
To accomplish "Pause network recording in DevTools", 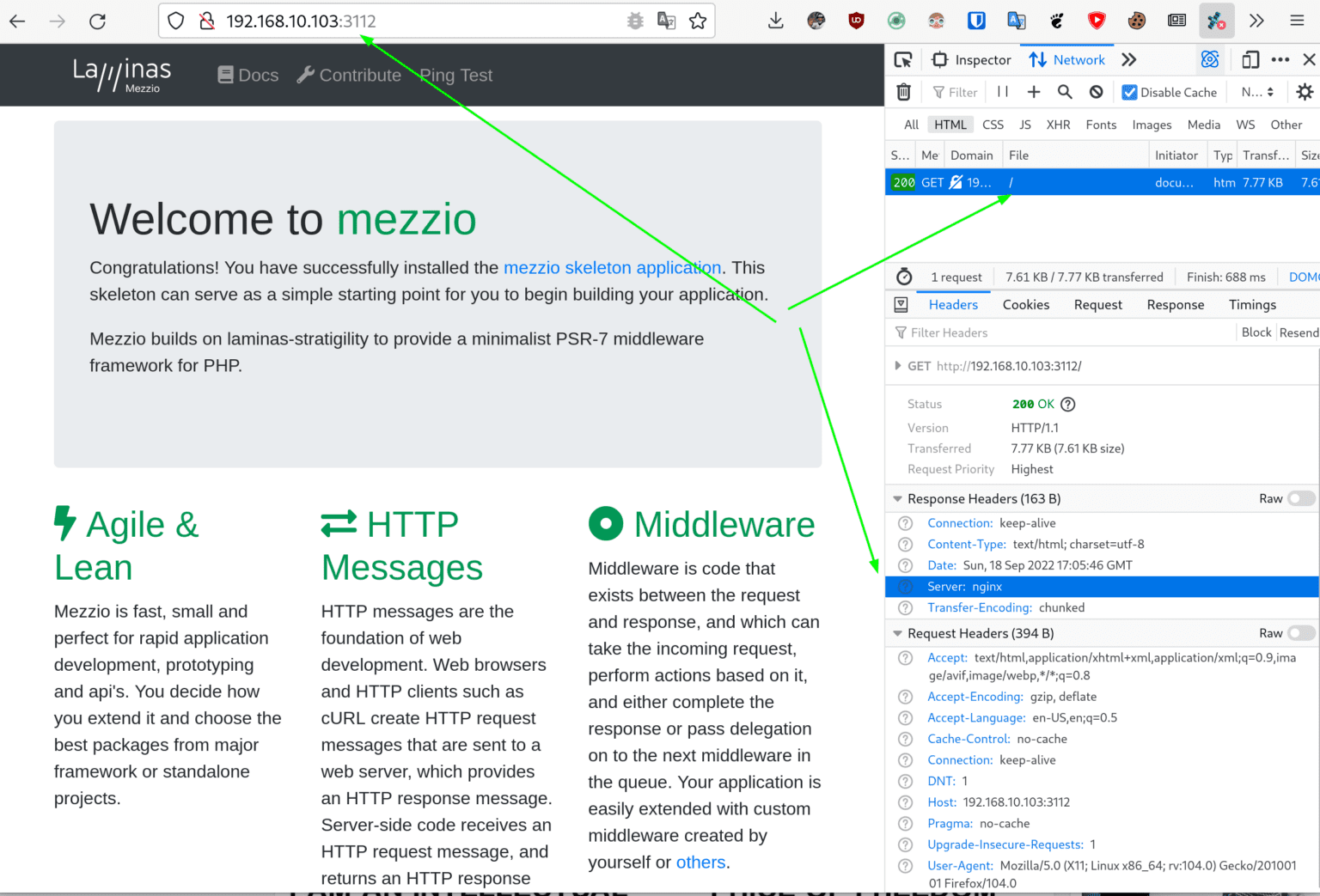I will pyautogui.click(x=1002, y=92).
